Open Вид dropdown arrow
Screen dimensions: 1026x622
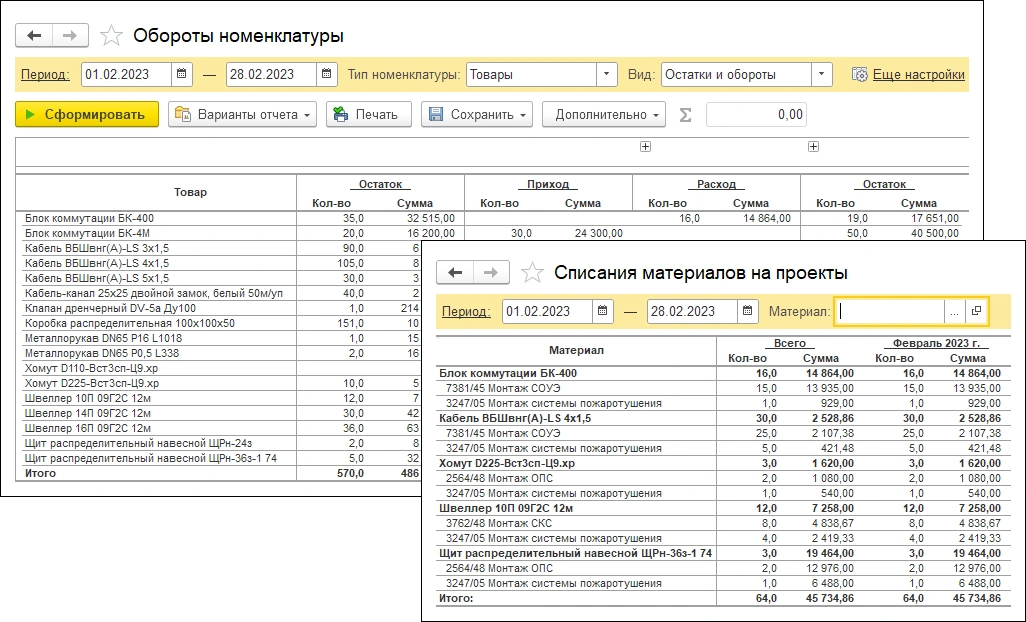[821, 74]
